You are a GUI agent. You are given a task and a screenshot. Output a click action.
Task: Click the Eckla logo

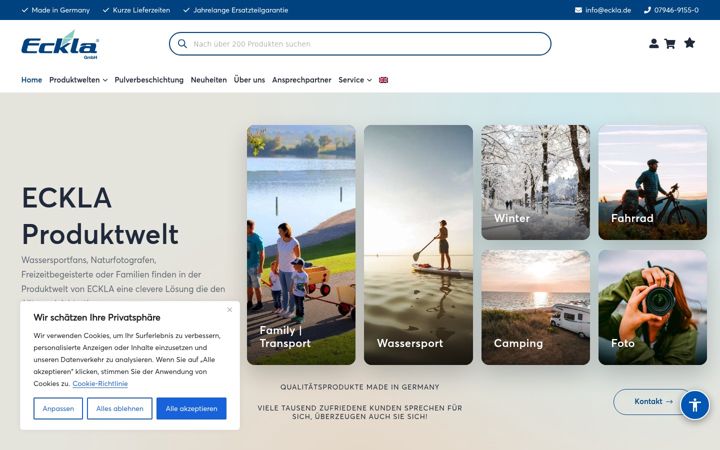pyautogui.click(x=60, y=45)
